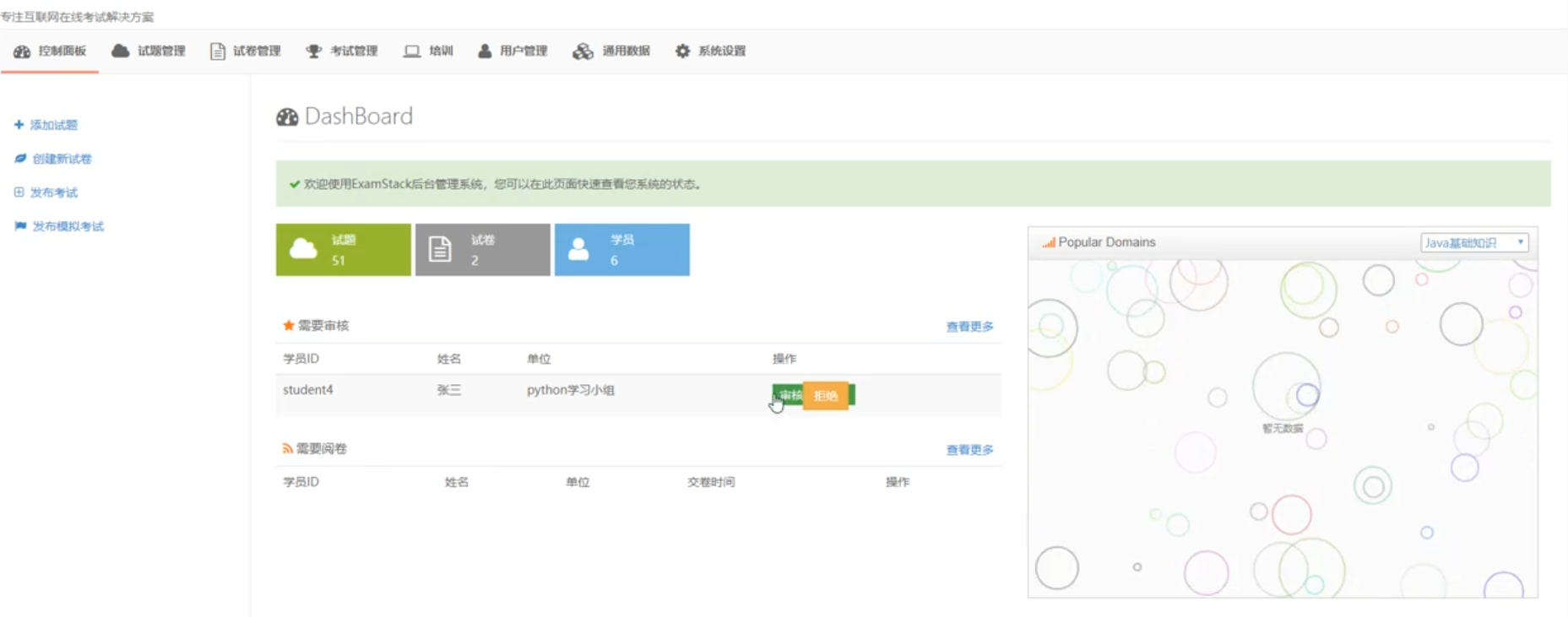Open the 培训 menu

[428, 51]
